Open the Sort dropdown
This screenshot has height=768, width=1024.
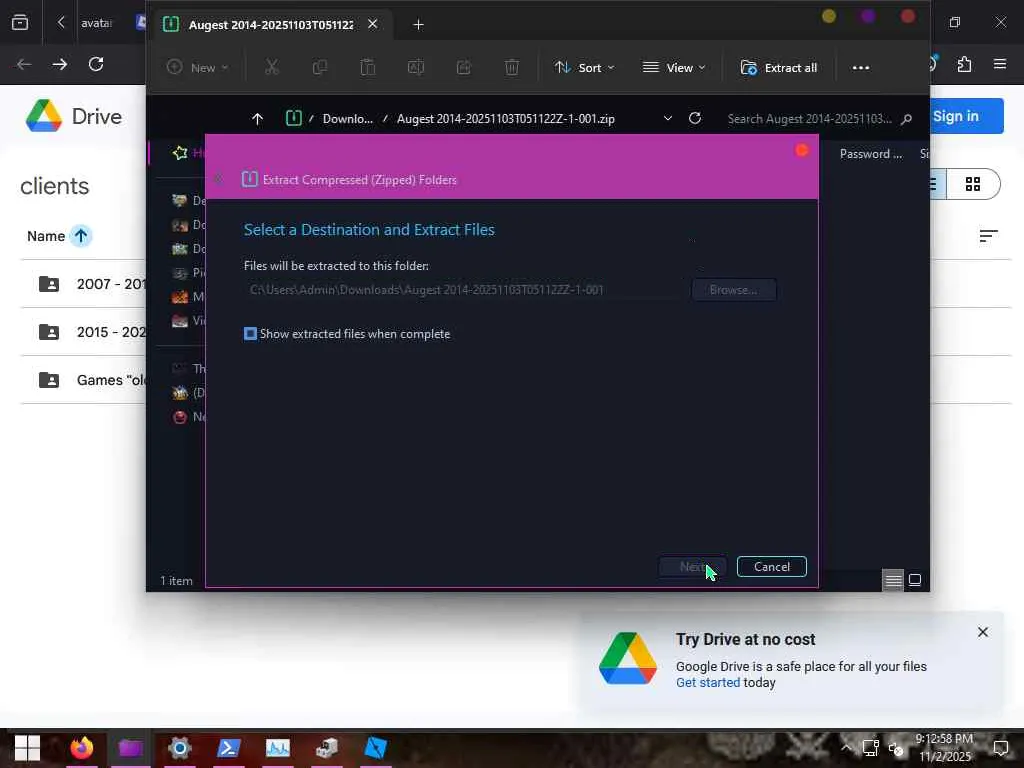click(x=584, y=67)
